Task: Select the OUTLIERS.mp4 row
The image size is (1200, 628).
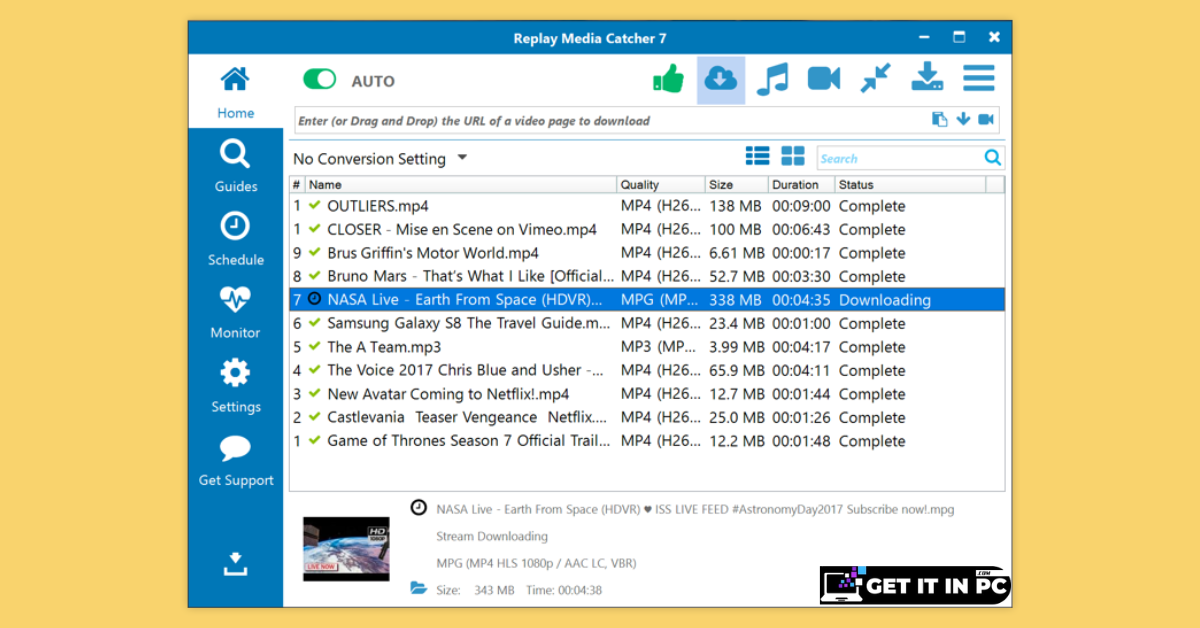Action: tap(647, 206)
